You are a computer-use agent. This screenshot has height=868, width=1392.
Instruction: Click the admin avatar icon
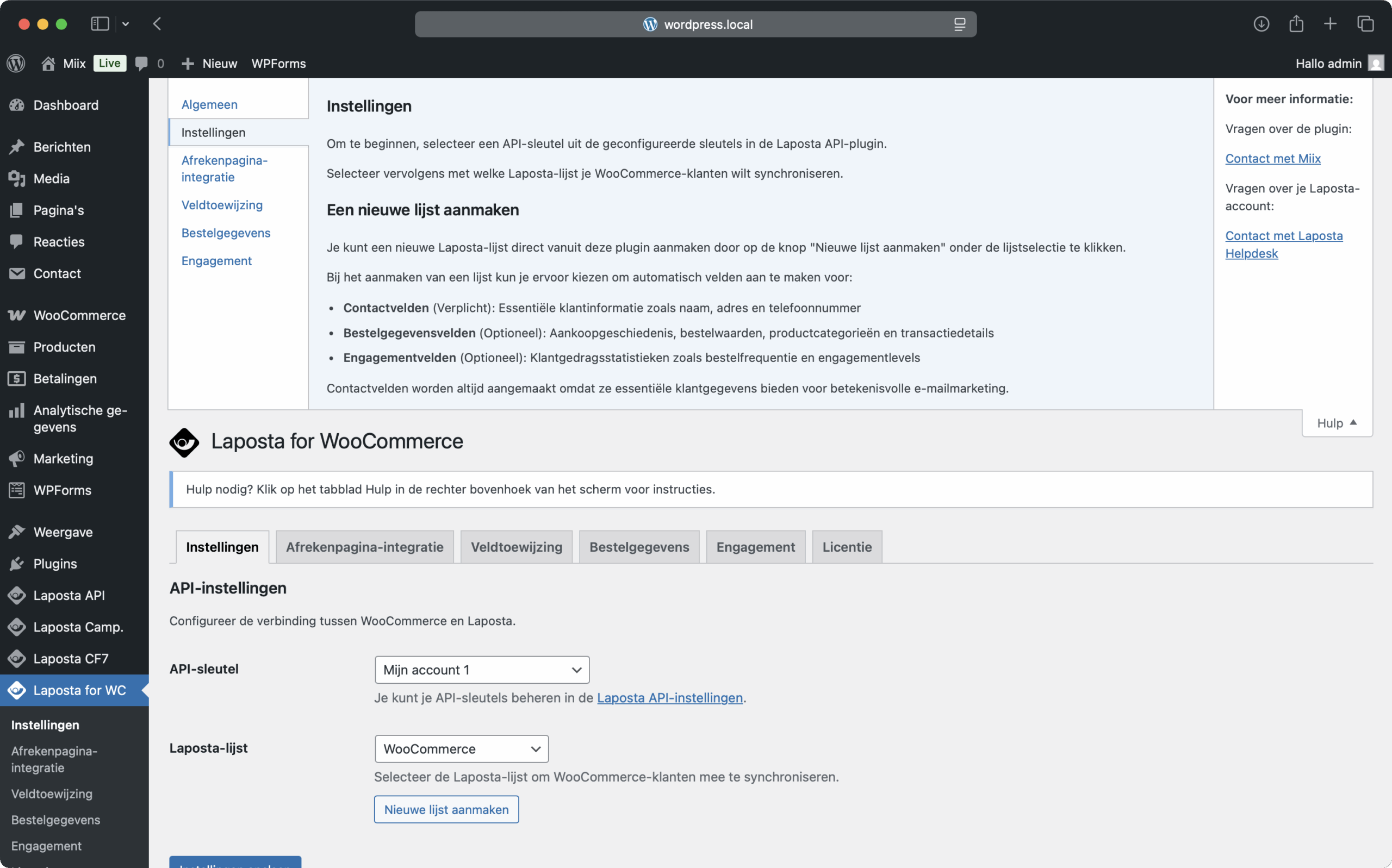[1376, 63]
